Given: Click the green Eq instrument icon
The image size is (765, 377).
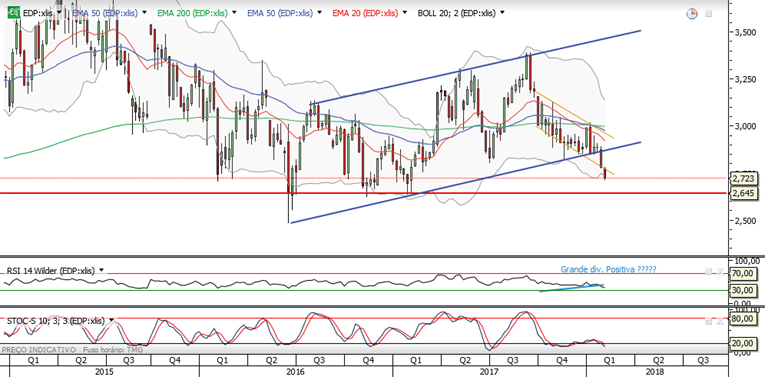Looking at the screenshot, I should (x=15, y=13).
